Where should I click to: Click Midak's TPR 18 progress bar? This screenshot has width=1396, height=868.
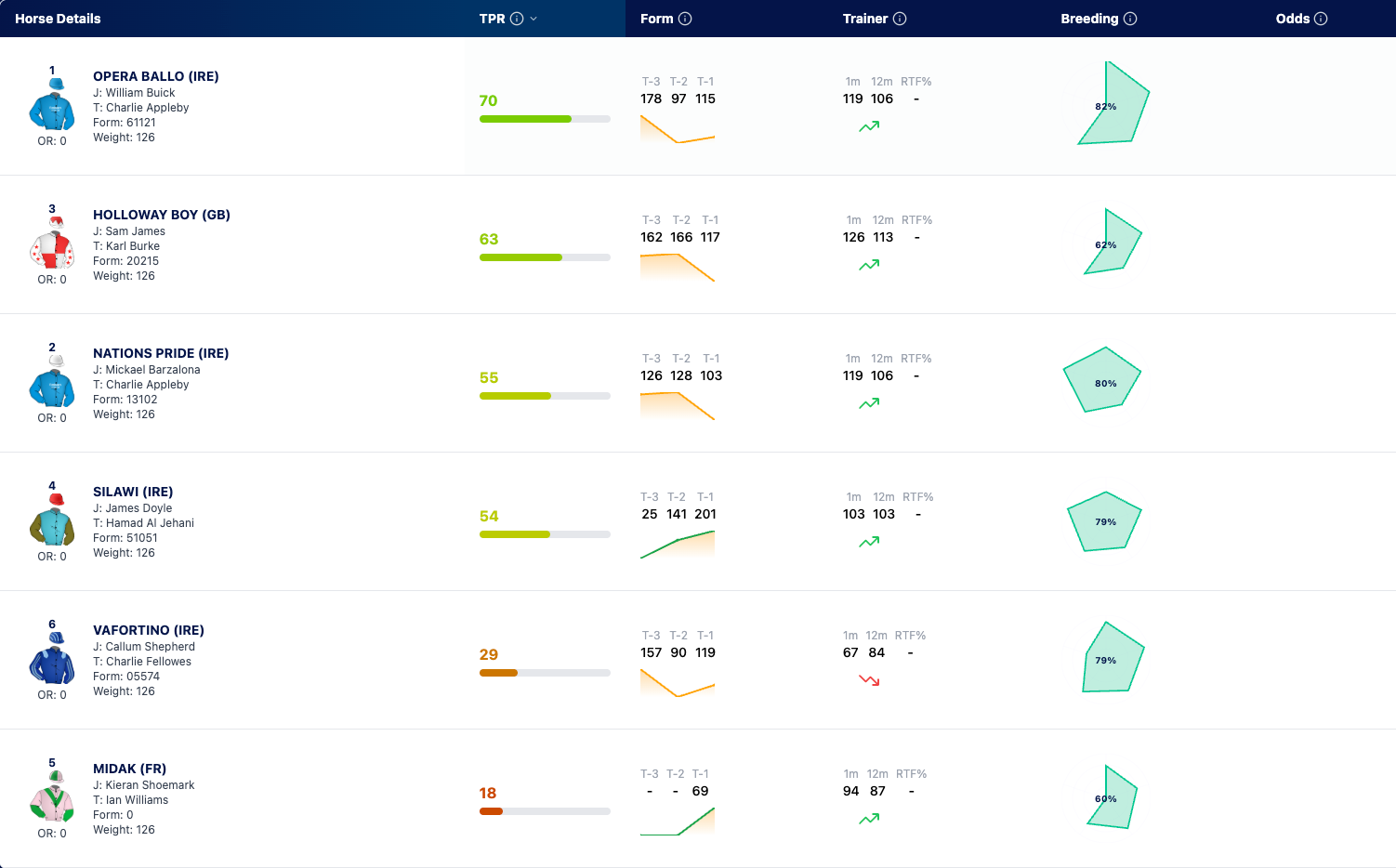point(545,811)
